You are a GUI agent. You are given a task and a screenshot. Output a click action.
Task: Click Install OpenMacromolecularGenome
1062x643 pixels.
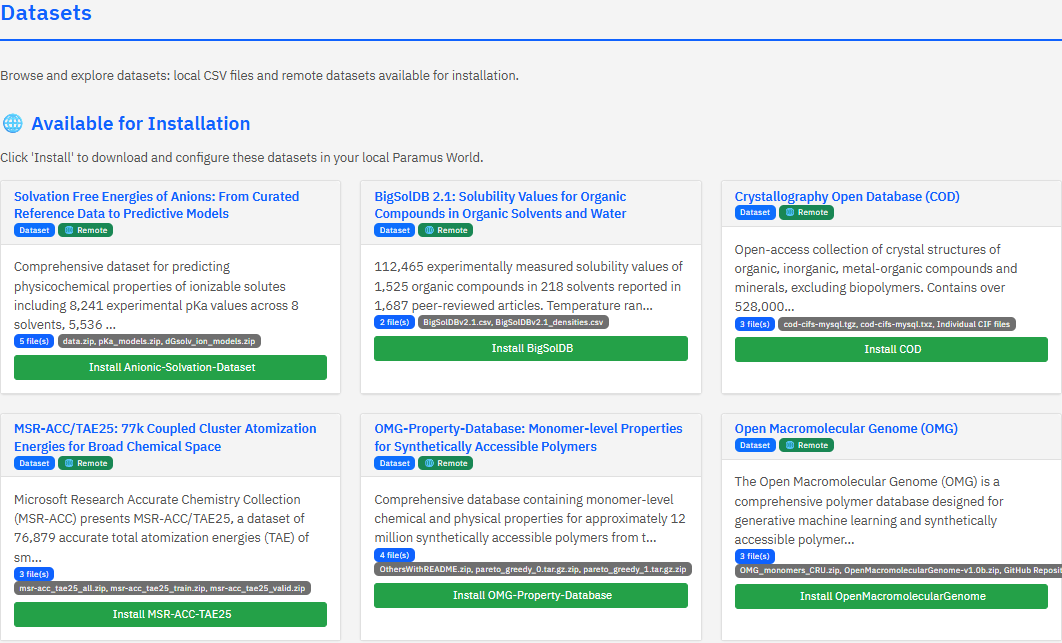pos(891,596)
